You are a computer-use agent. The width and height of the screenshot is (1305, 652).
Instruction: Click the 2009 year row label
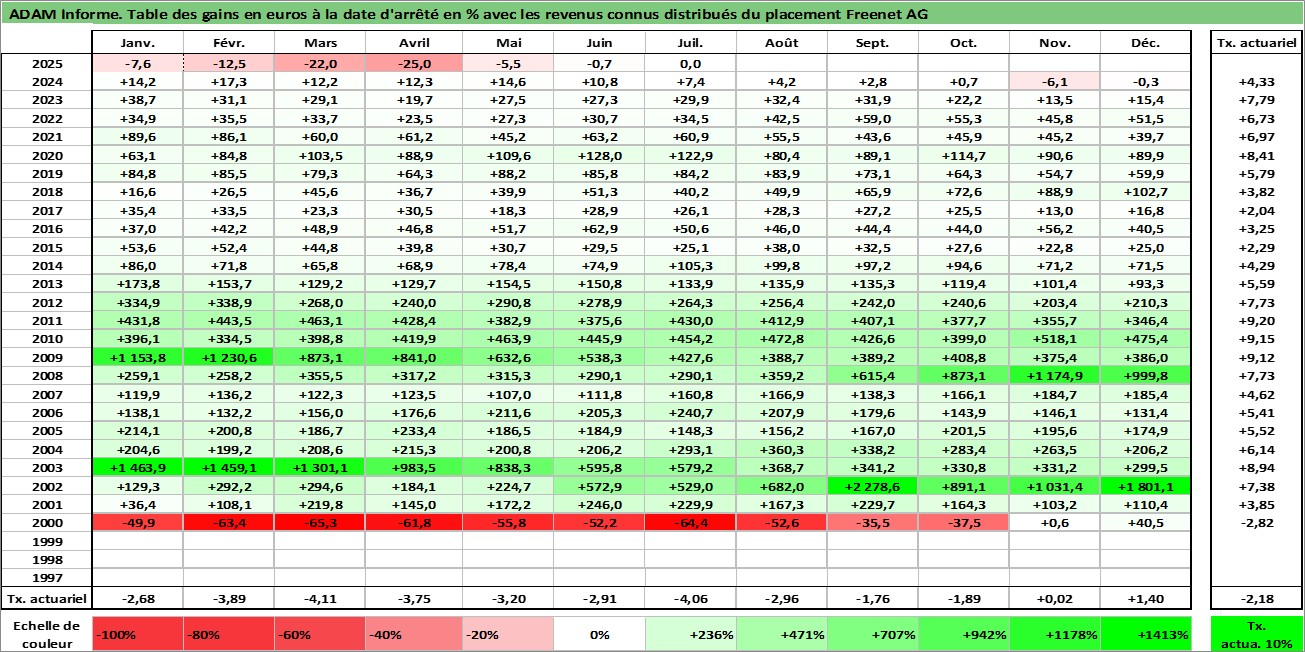(47, 357)
